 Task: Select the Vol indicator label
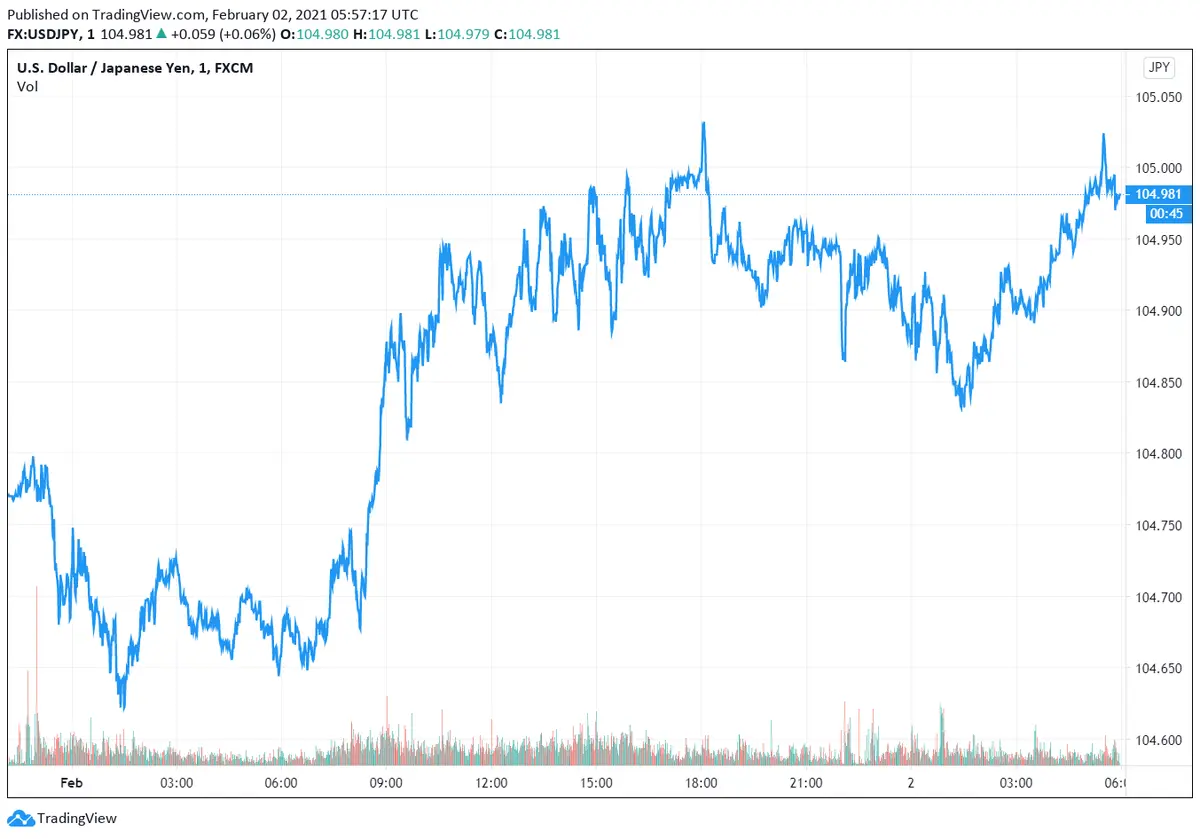(x=28, y=87)
